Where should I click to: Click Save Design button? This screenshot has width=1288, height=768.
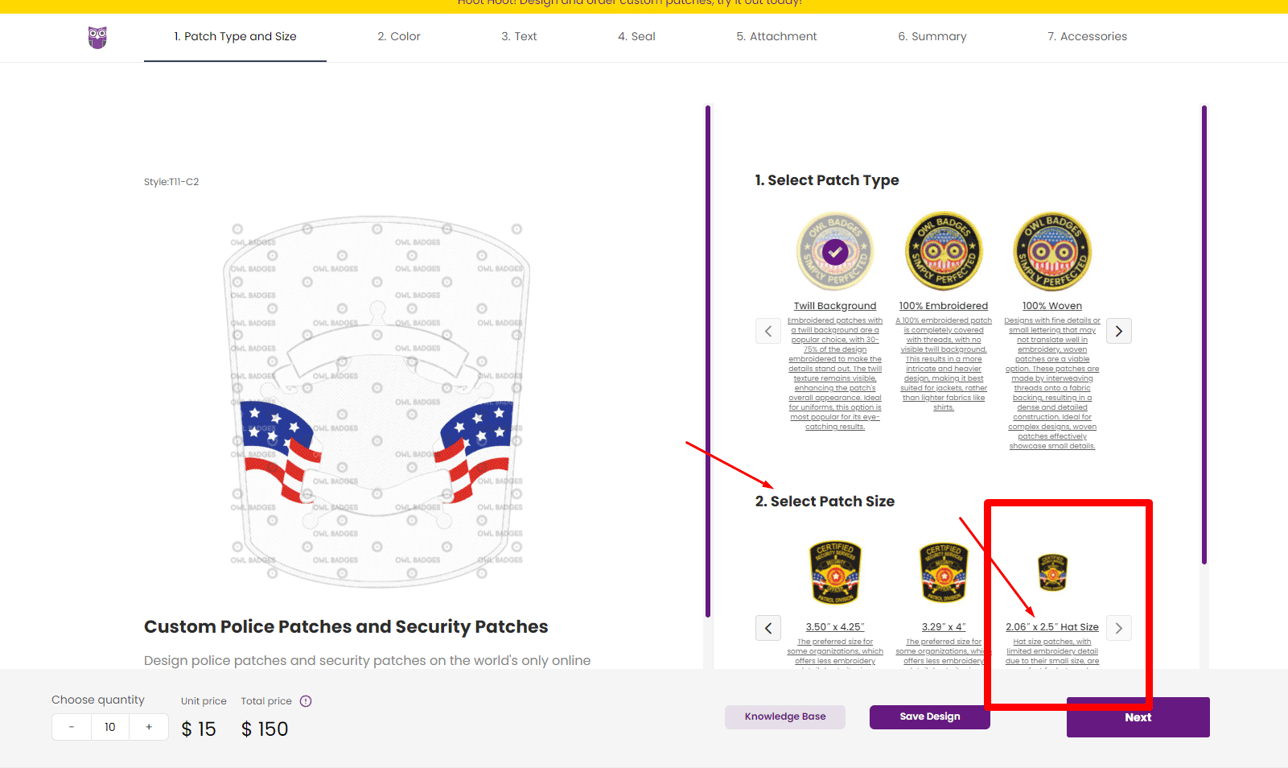[x=929, y=716]
